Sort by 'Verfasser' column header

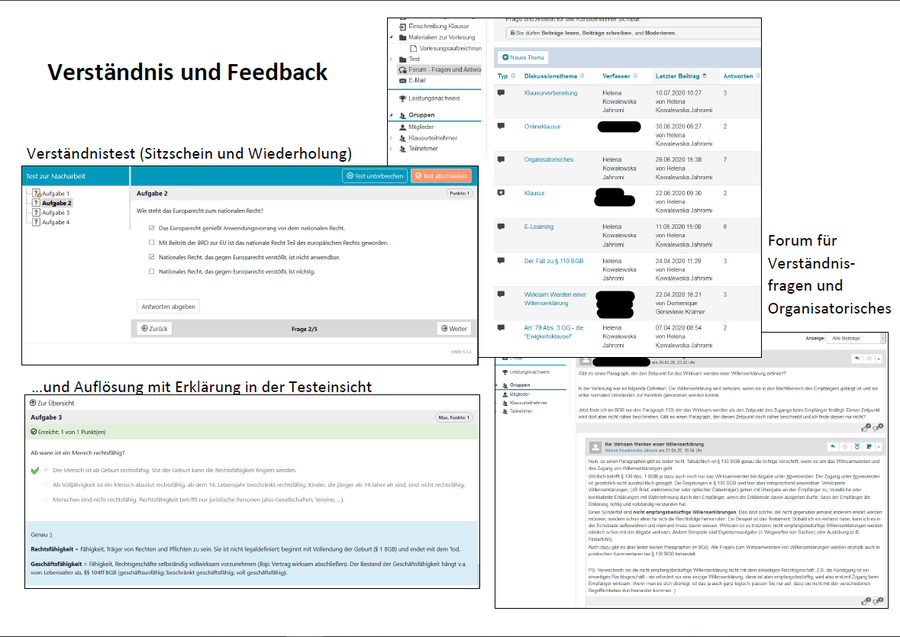[x=619, y=76]
